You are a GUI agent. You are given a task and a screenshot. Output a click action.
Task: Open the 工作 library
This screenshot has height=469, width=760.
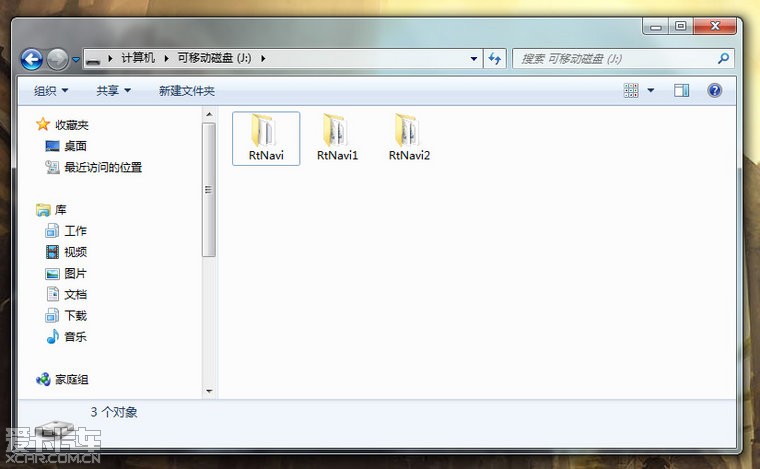[76, 231]
